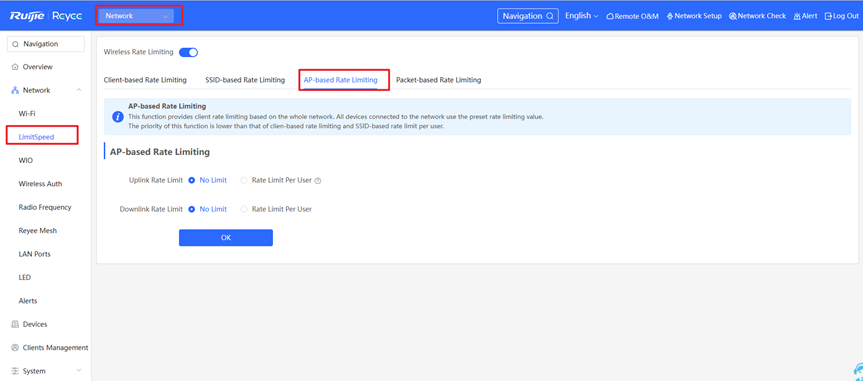Click the AP-based Rate Limiting section heading

click(160, 152)
